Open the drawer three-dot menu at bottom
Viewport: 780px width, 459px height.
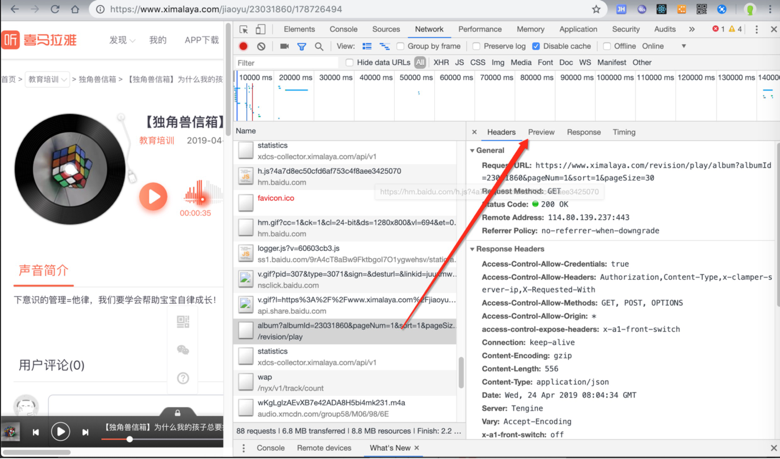pos(243,448)
